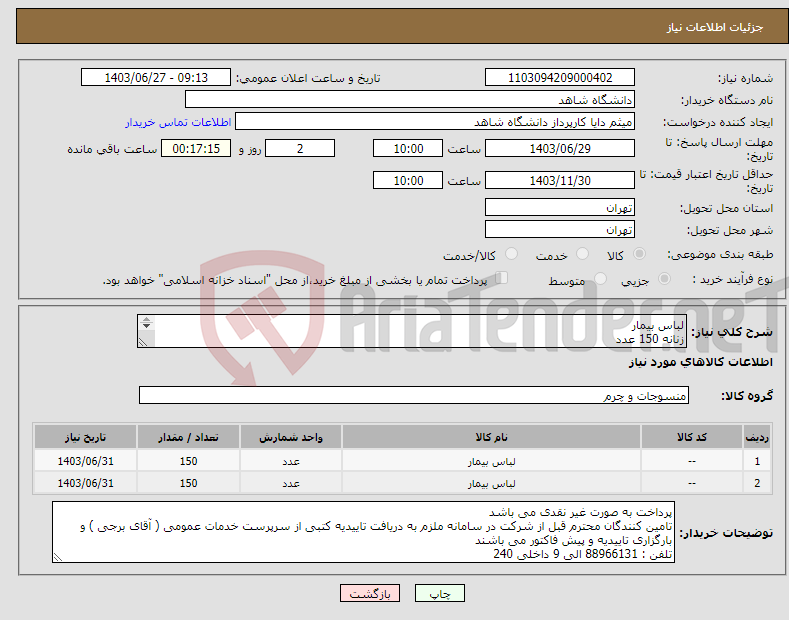Click quantity 150 in row 2
Viewport: 789px width, 620px height.
(x=188, y=483)
